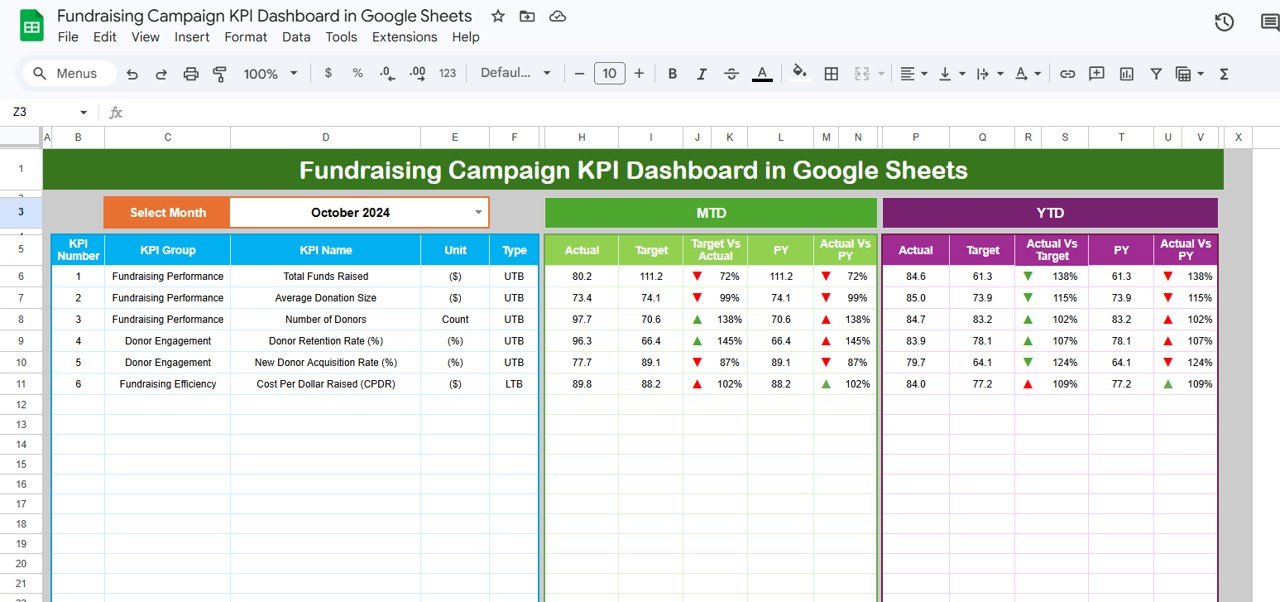This screenshot has height=602, width=1280.
Task: Open the Google Sheets home icon
Action: (x=31, y=25)
